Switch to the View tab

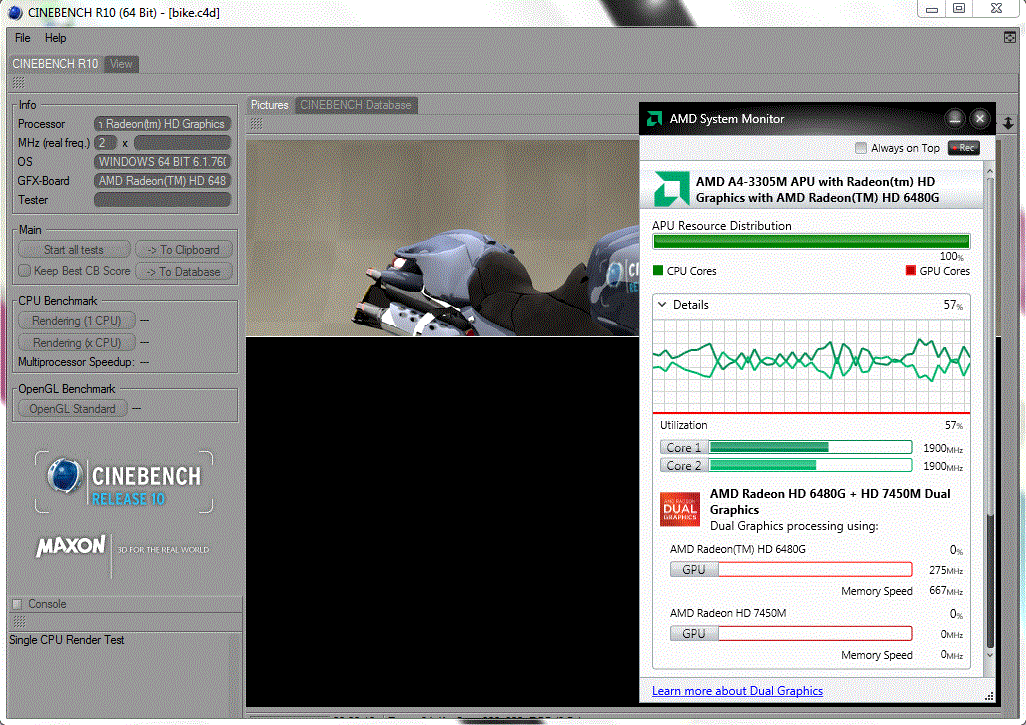pos(121,63)
